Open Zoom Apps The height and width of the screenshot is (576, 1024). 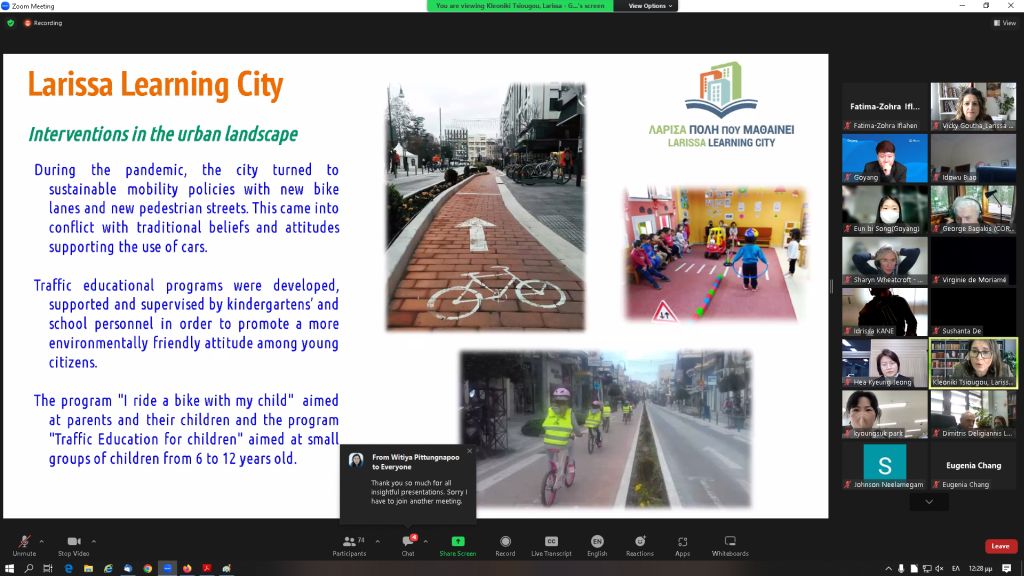tap(682, 542)
